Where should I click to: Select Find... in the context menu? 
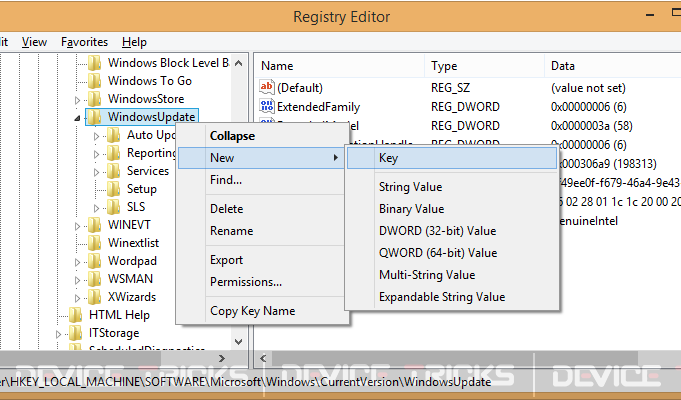click(x=261, y=180)
